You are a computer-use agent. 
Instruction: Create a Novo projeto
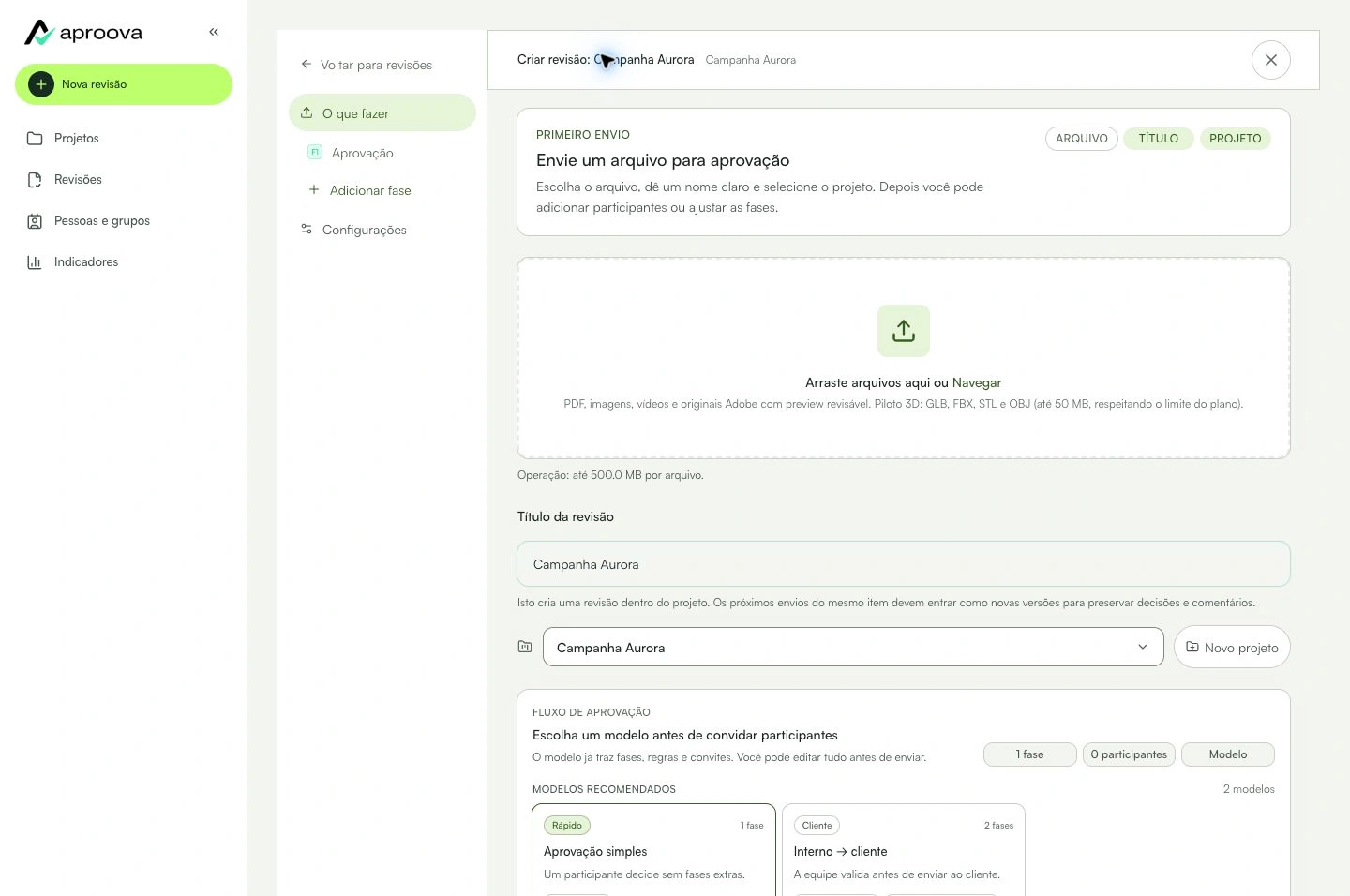click(1232, 647)
